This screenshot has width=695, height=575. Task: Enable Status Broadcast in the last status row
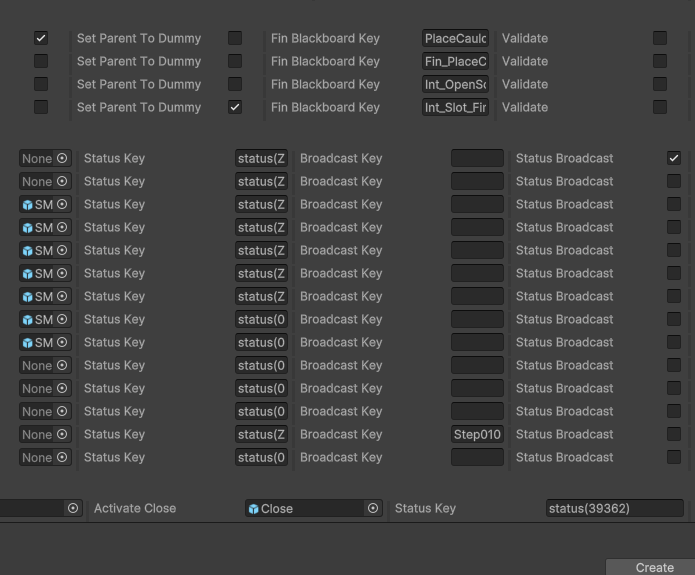[x=674, y=458]
